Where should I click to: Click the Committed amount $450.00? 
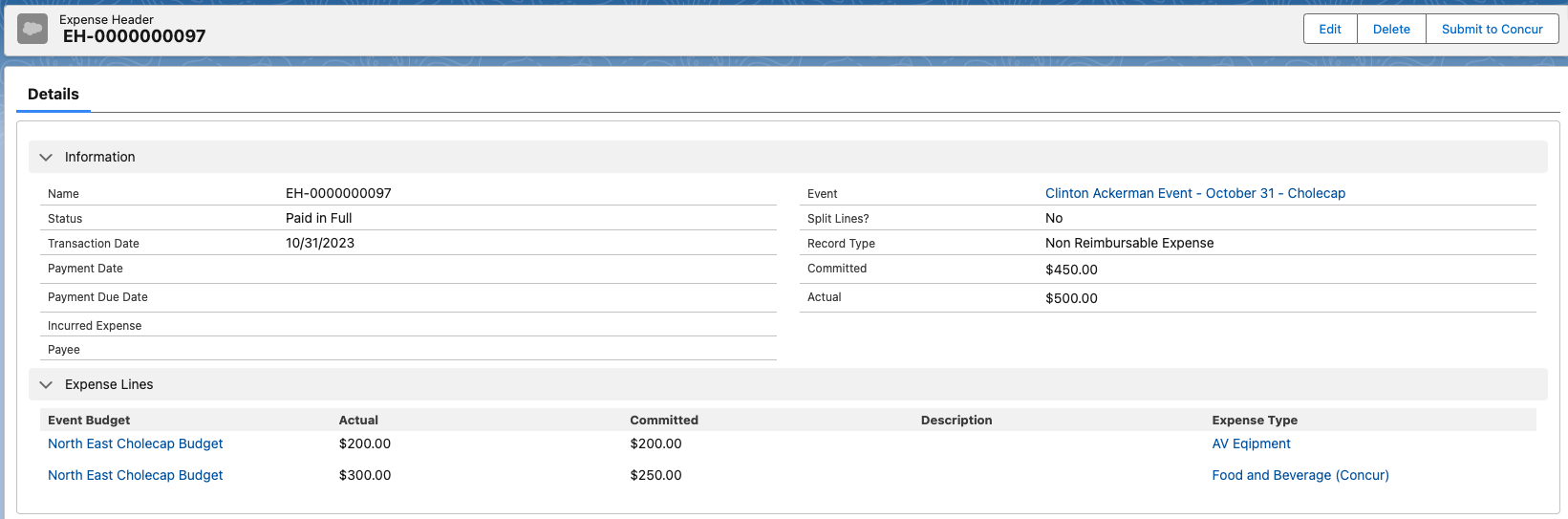pyautogui.click(x=1071, y=270)
